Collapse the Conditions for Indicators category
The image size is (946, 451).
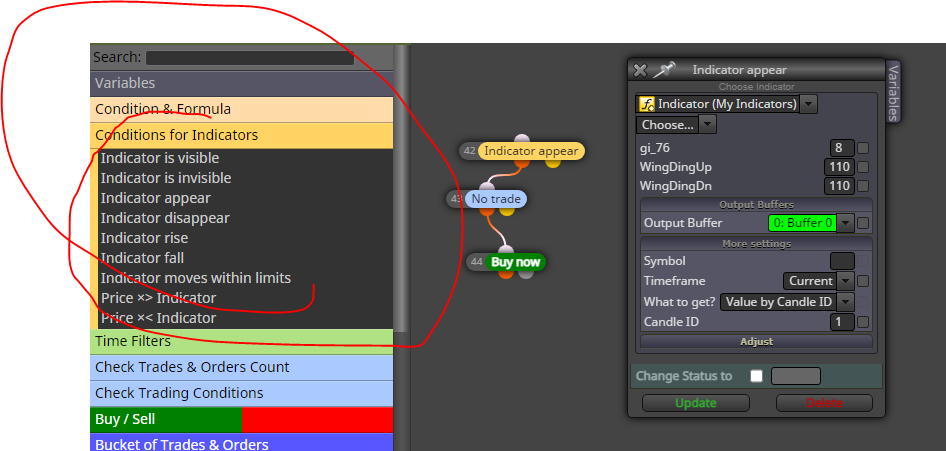click(x=241, y=135)
